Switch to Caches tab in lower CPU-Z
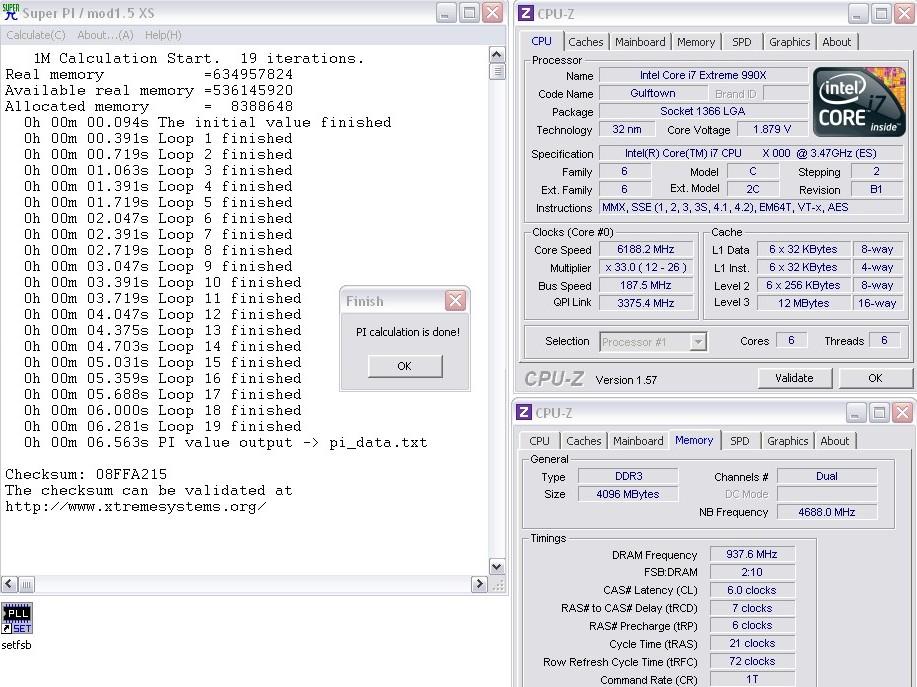 pyautogui.click(x=584, y=441)
